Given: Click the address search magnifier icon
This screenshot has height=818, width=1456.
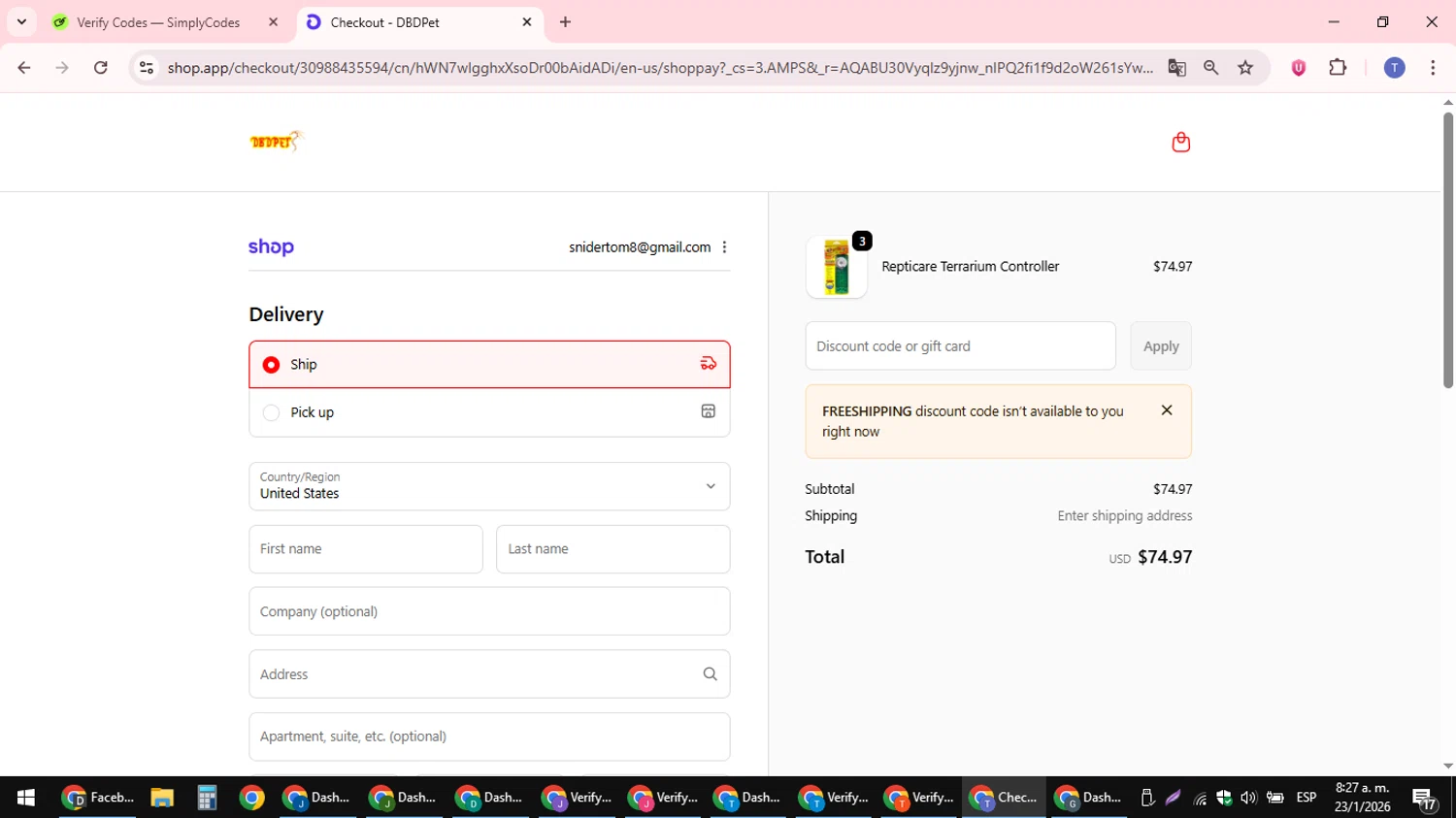Looking at the screenshot, I should coord(710,674).
